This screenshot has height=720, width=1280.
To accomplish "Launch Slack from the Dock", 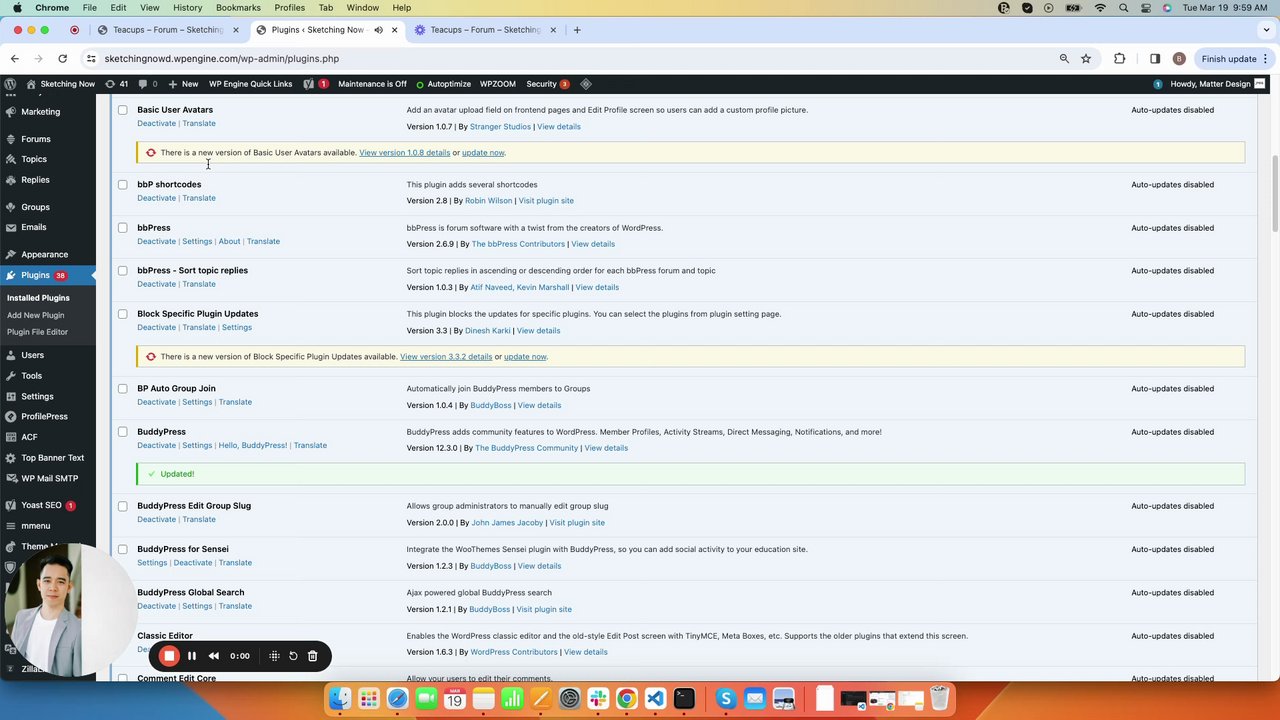I will click(x=598, y=698).
